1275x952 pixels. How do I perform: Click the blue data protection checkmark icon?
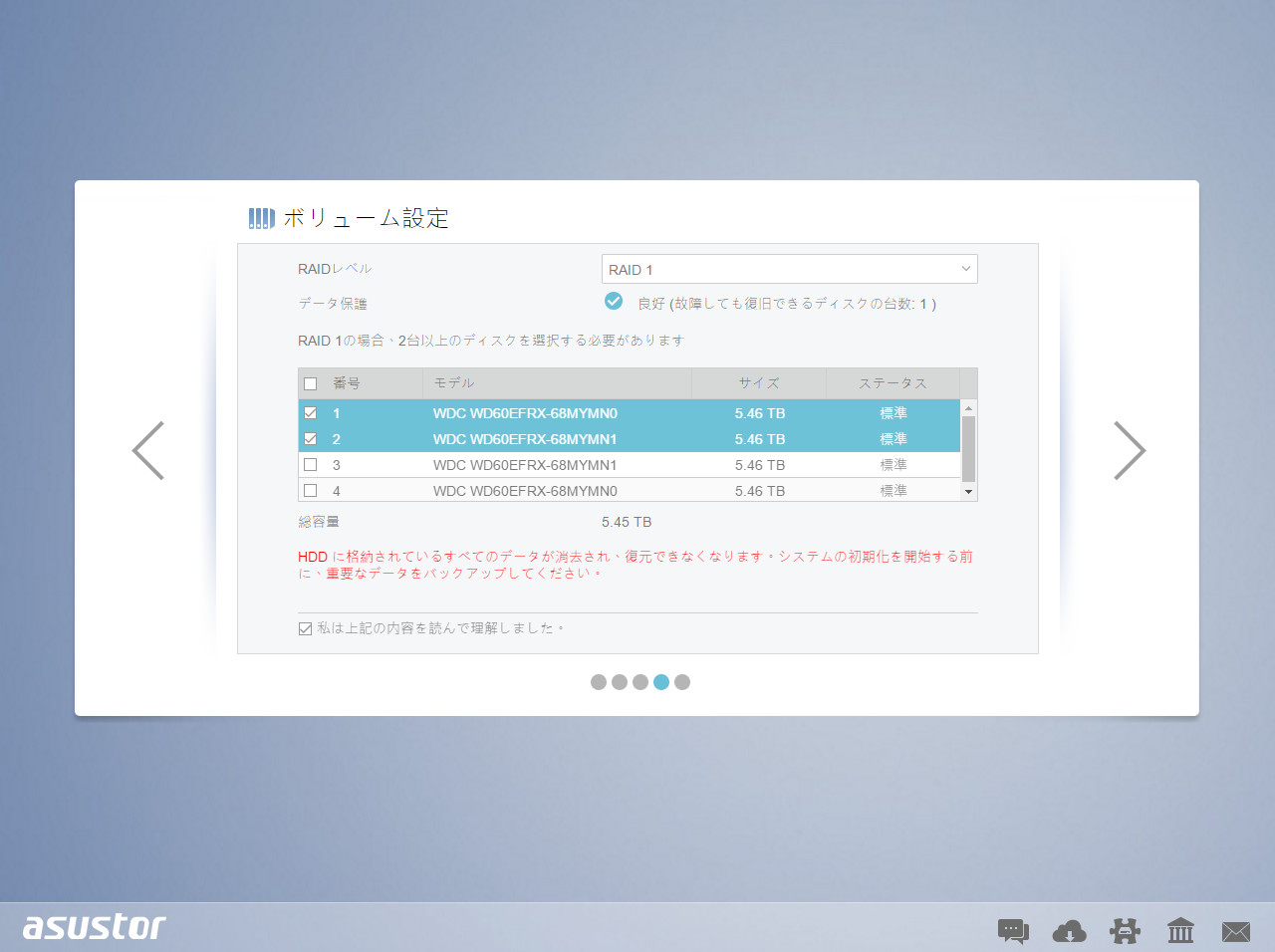[614, 300]
